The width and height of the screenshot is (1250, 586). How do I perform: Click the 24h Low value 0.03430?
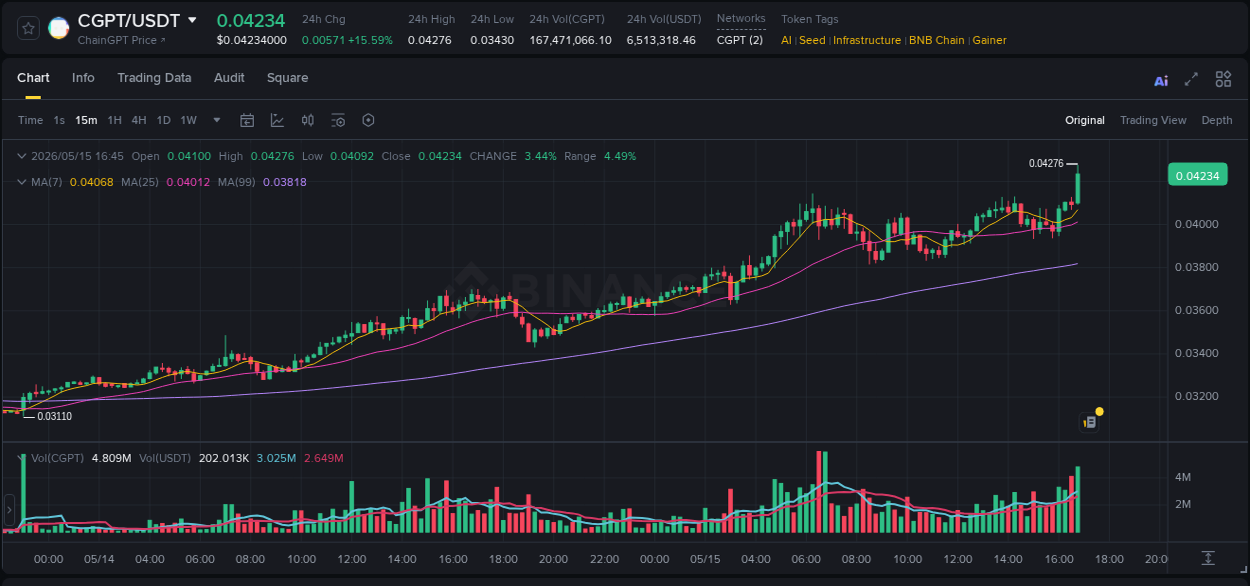click(492, 40)
